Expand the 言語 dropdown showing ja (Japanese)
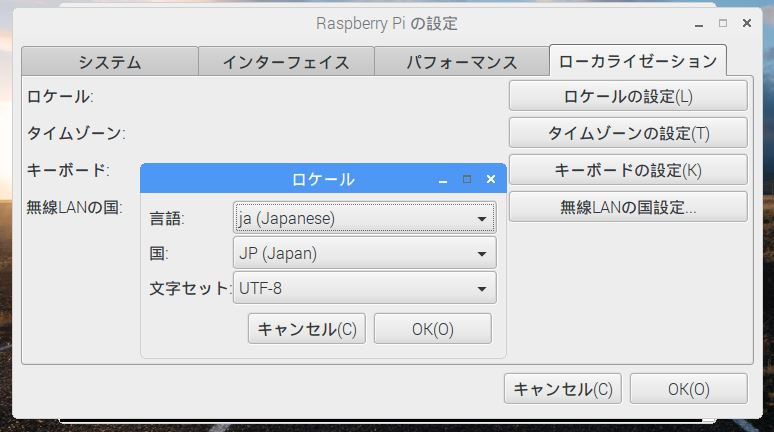Viewport: 774px width, 432px height. point(365,218)
